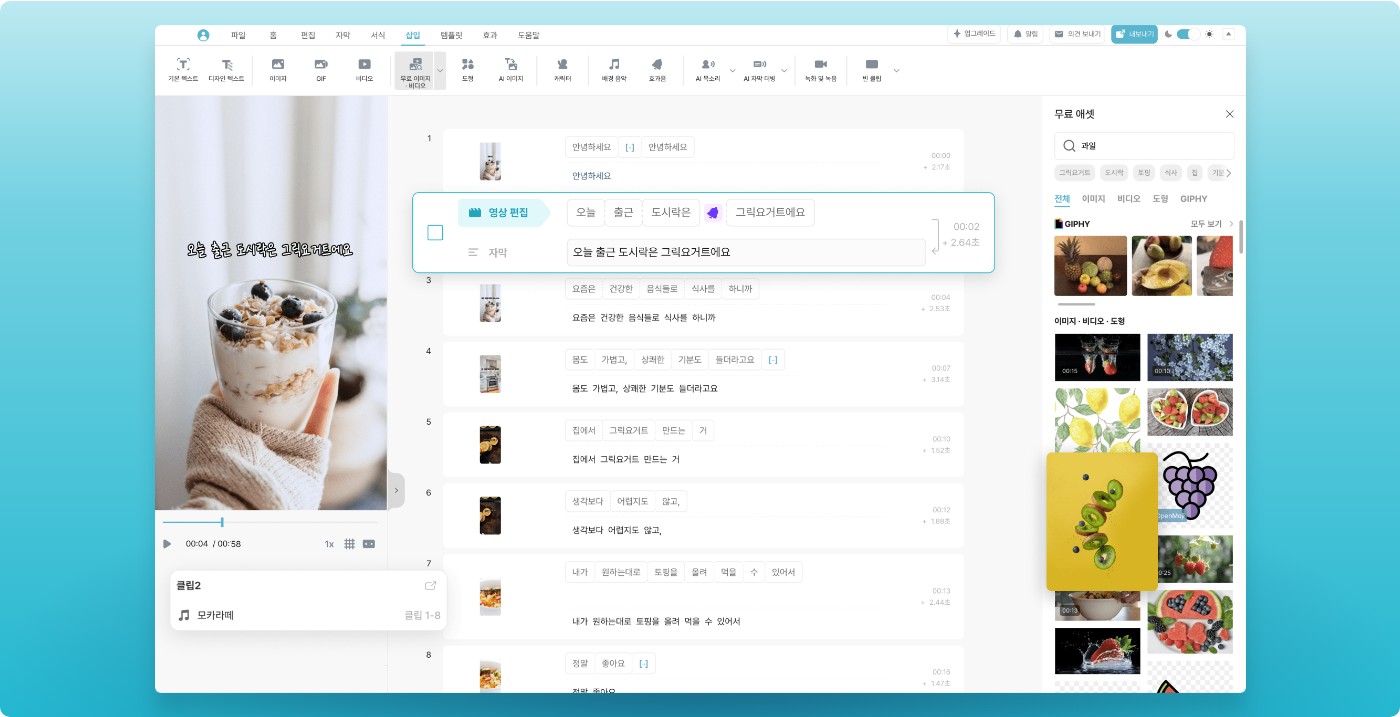Click the 도시락 keyword chip

[1115, 173]
